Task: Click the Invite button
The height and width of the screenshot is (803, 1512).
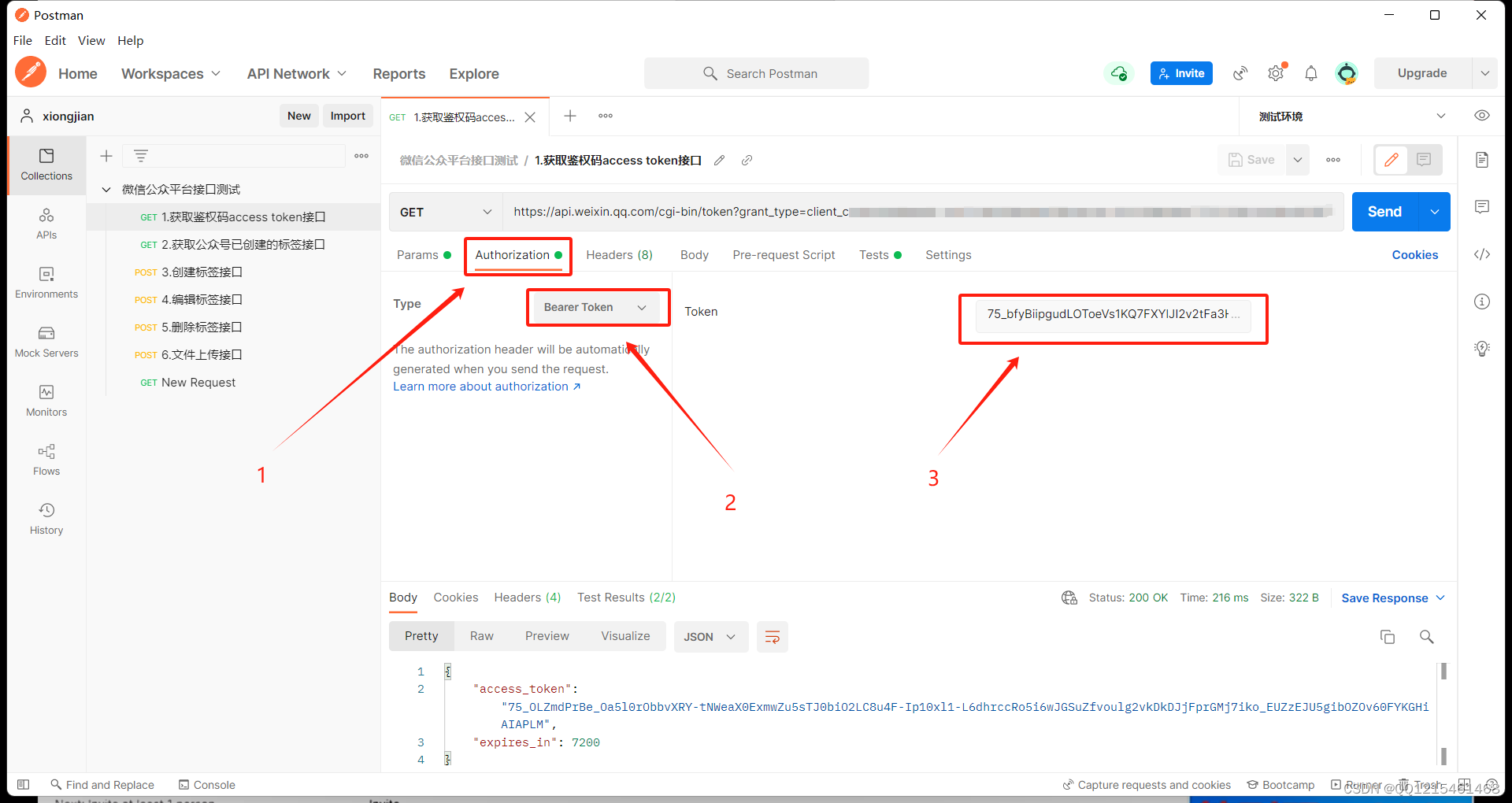Action: [1181, 73]
